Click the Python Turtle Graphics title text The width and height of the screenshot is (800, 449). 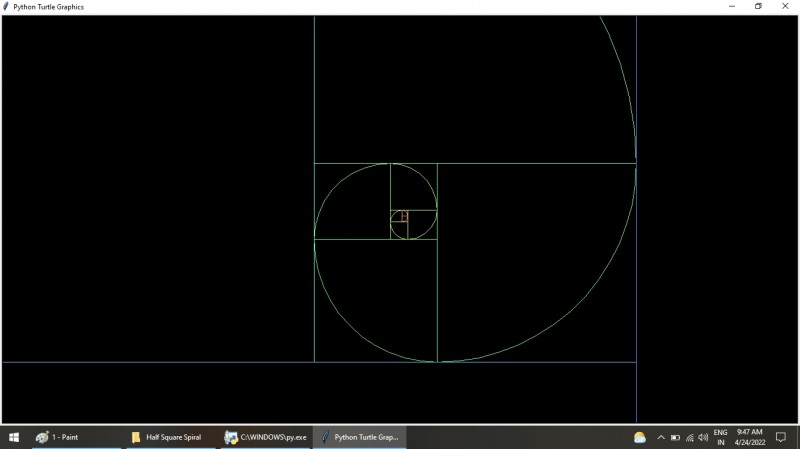(48, 7)
